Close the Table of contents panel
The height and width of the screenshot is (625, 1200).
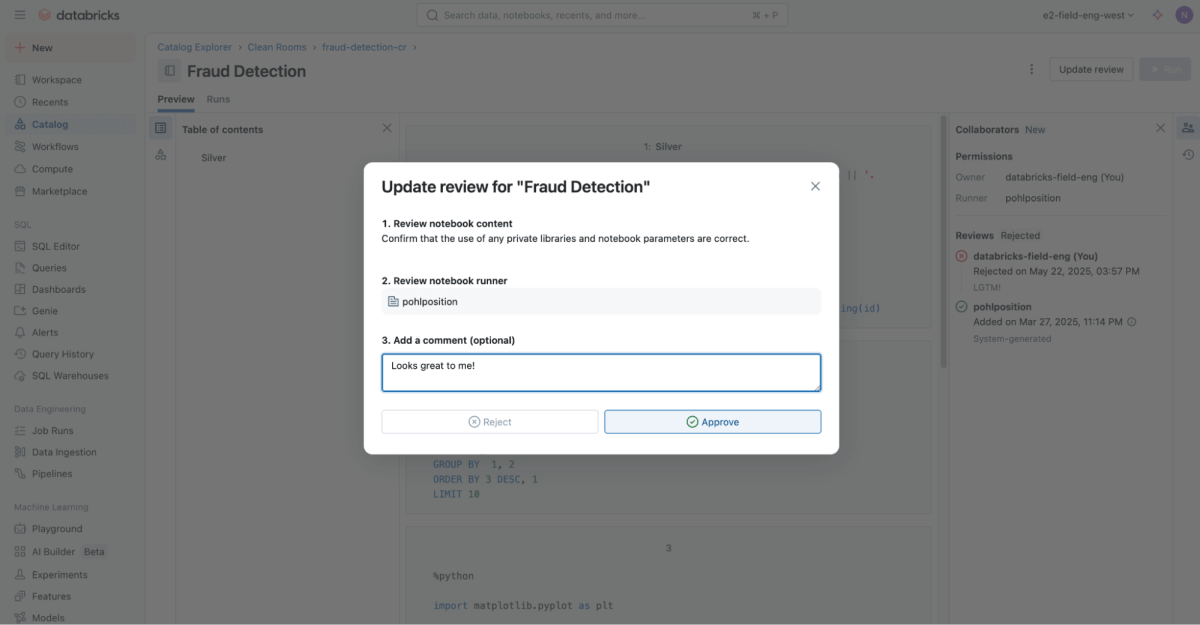pos(387,128)
